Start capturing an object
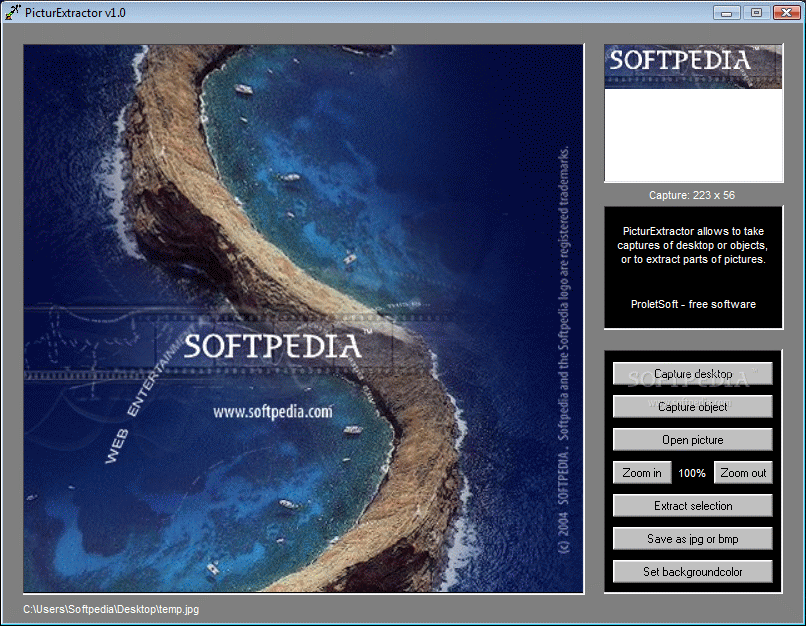This screenshot has height=626, width=806. 692,407
